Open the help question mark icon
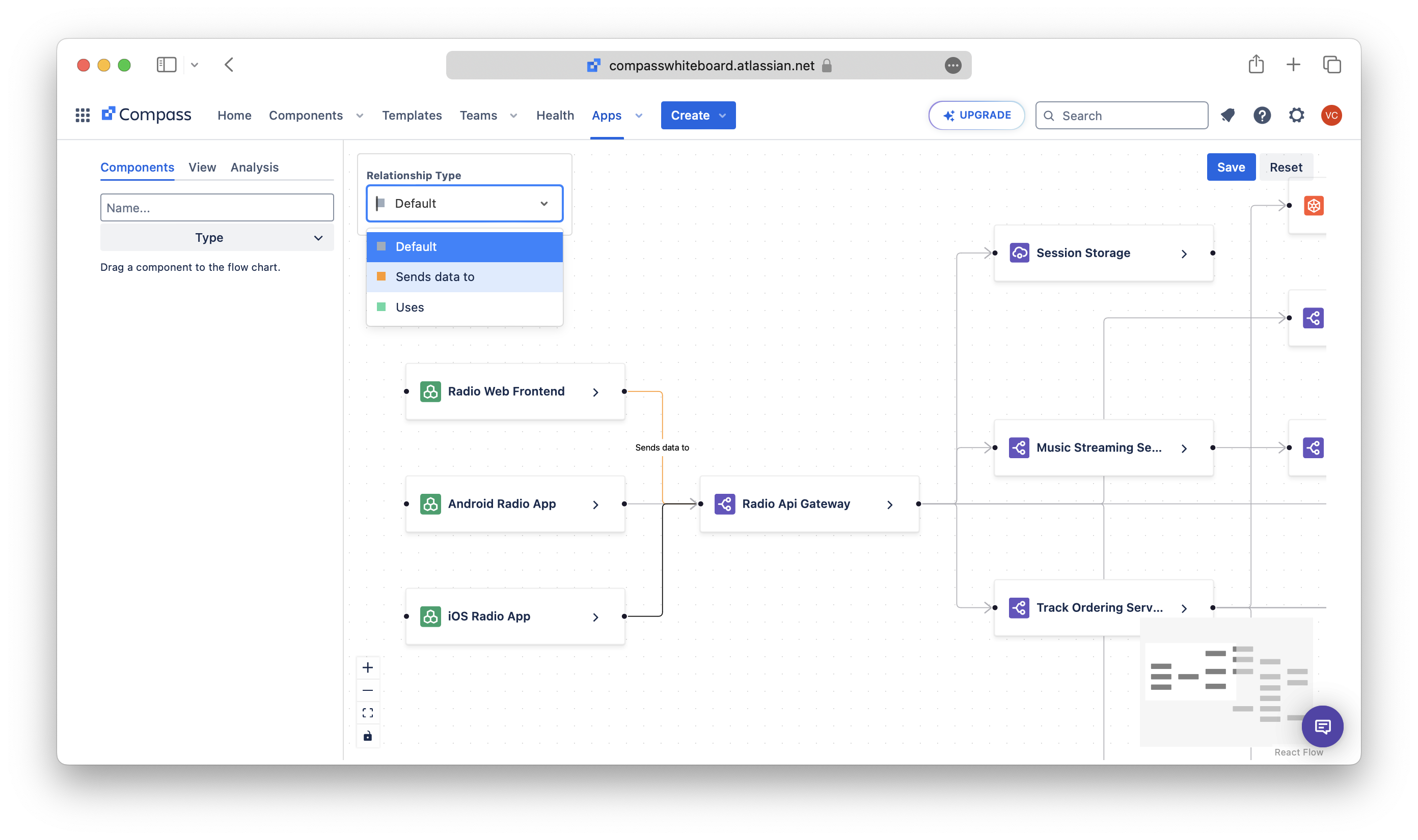This screenshot has width=1418, height=840. point(1262,116)
